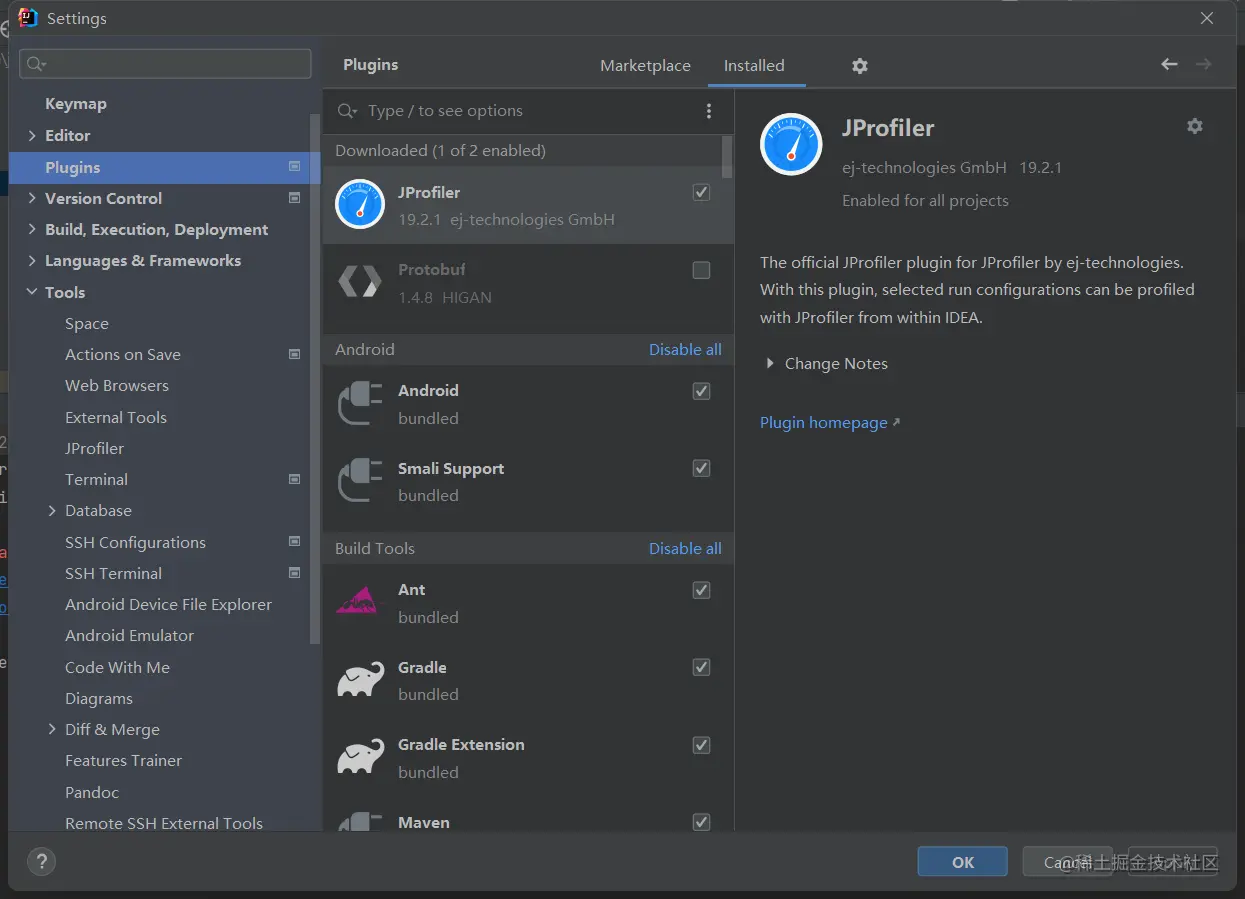Navigate back with the left arrow
This screenshot has width=1245, height=899.
pos(1169,64)
